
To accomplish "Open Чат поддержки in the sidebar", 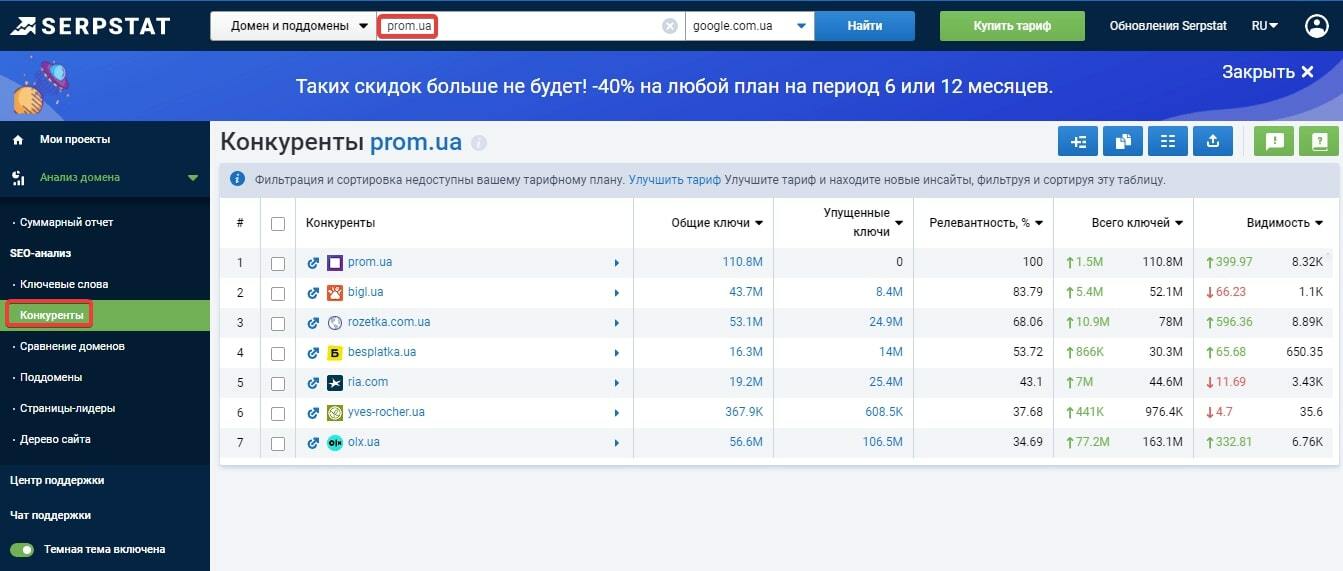I will point(50,516).
